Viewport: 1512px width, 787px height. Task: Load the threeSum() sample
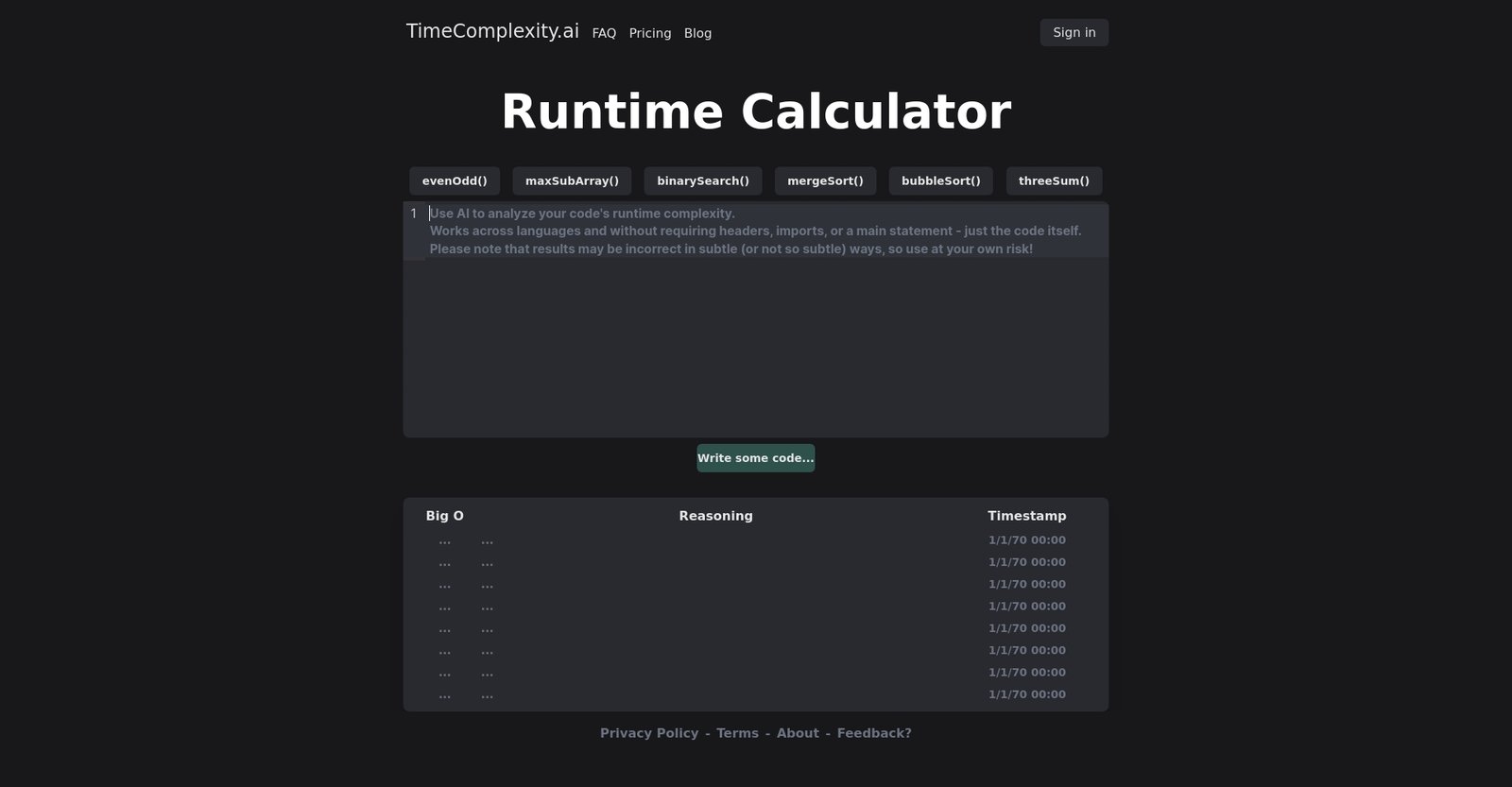[1054, 180]
